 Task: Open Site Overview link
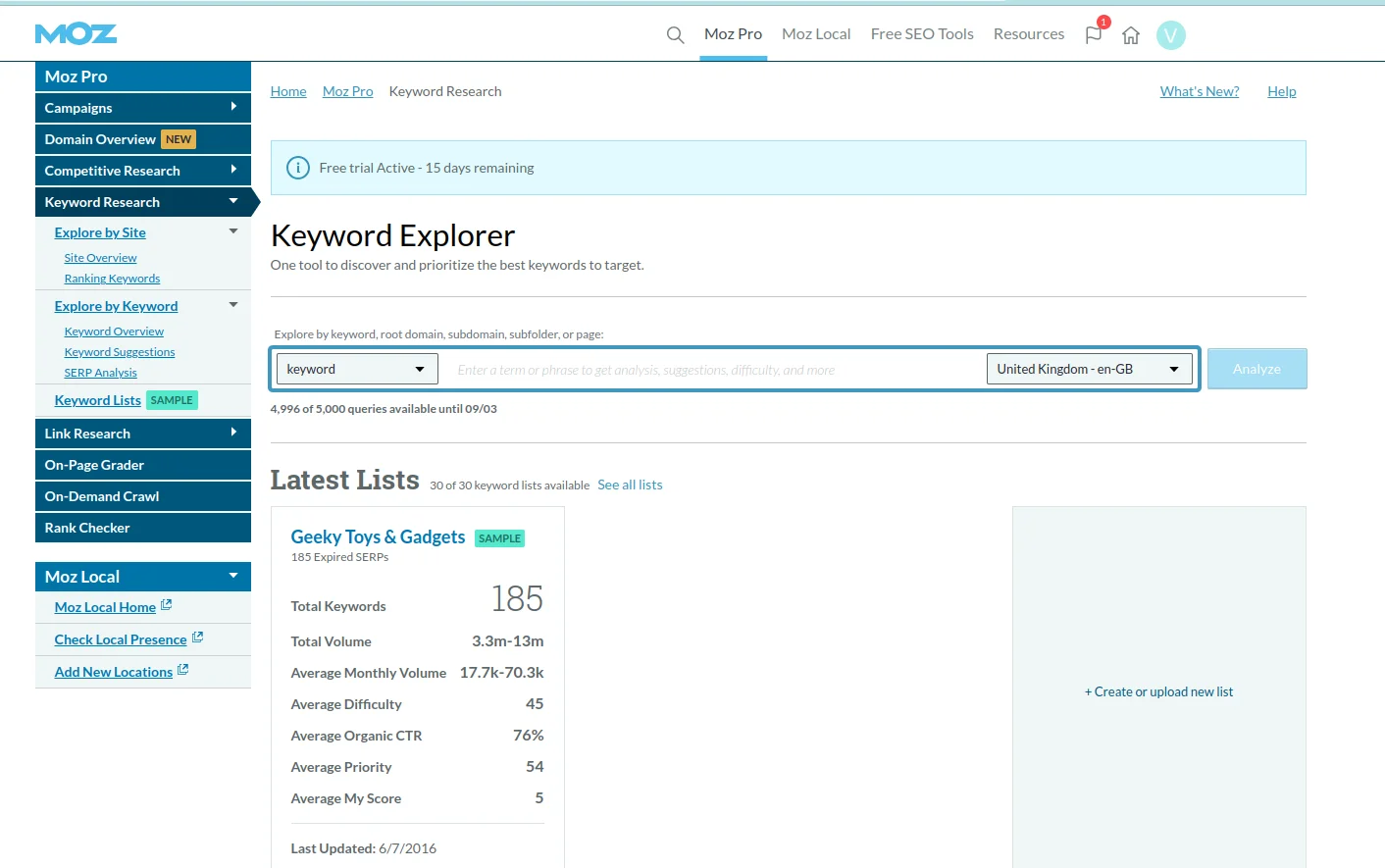[x=100, y=258]
